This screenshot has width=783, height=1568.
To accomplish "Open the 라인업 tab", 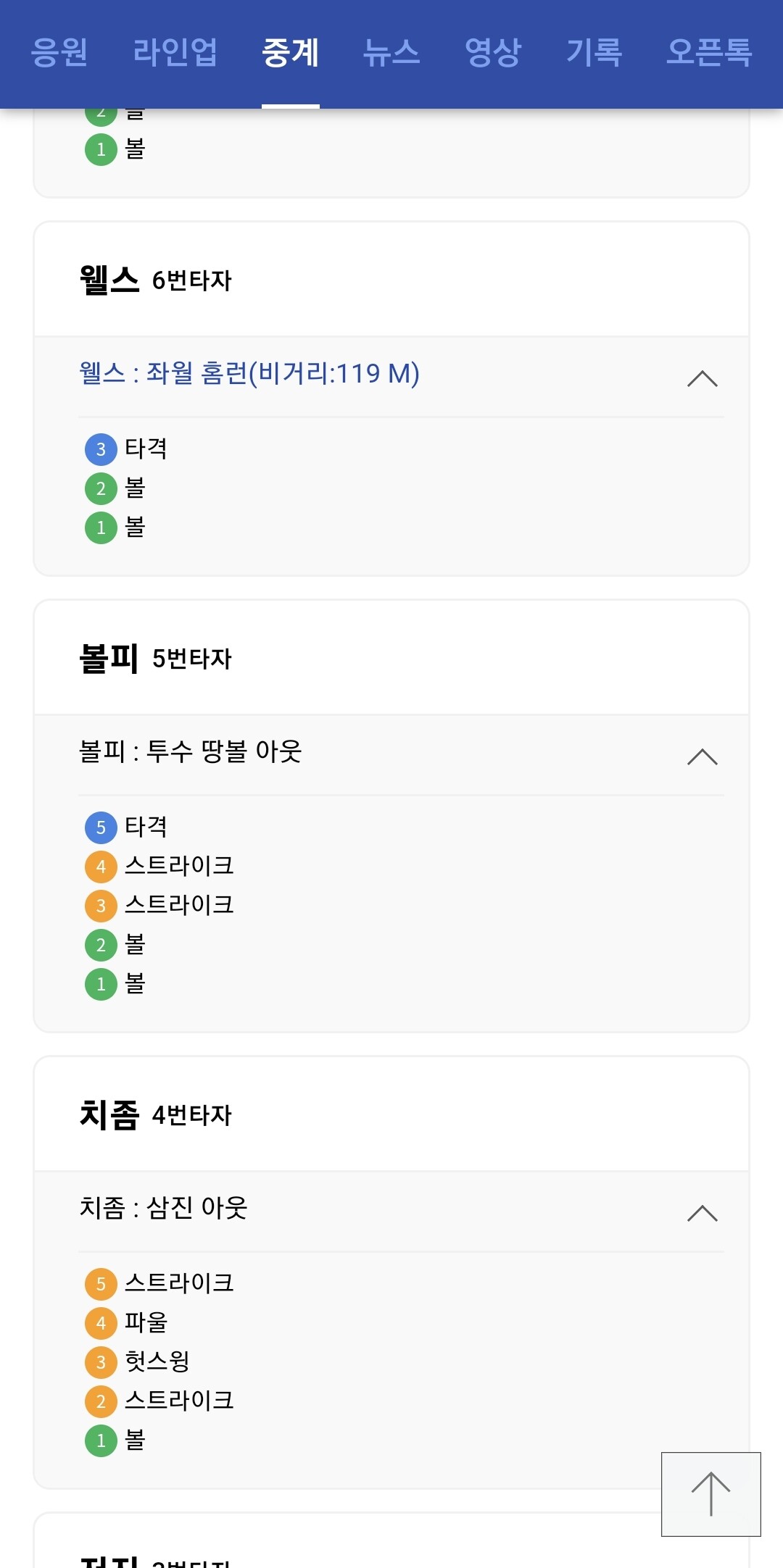I will [175, 52].
